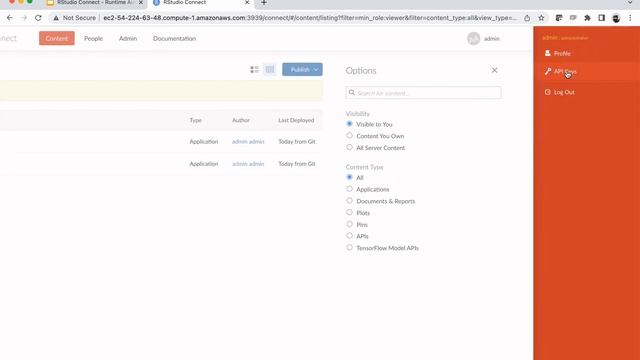Select Visible to You radio button

[349, 124]
